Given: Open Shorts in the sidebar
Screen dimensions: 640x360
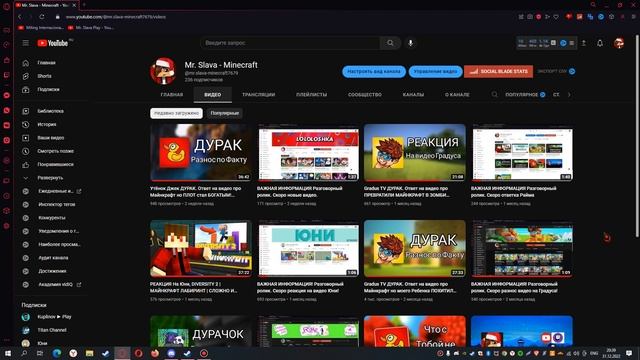Looking at the screenshot, I should tap(44, 76).
